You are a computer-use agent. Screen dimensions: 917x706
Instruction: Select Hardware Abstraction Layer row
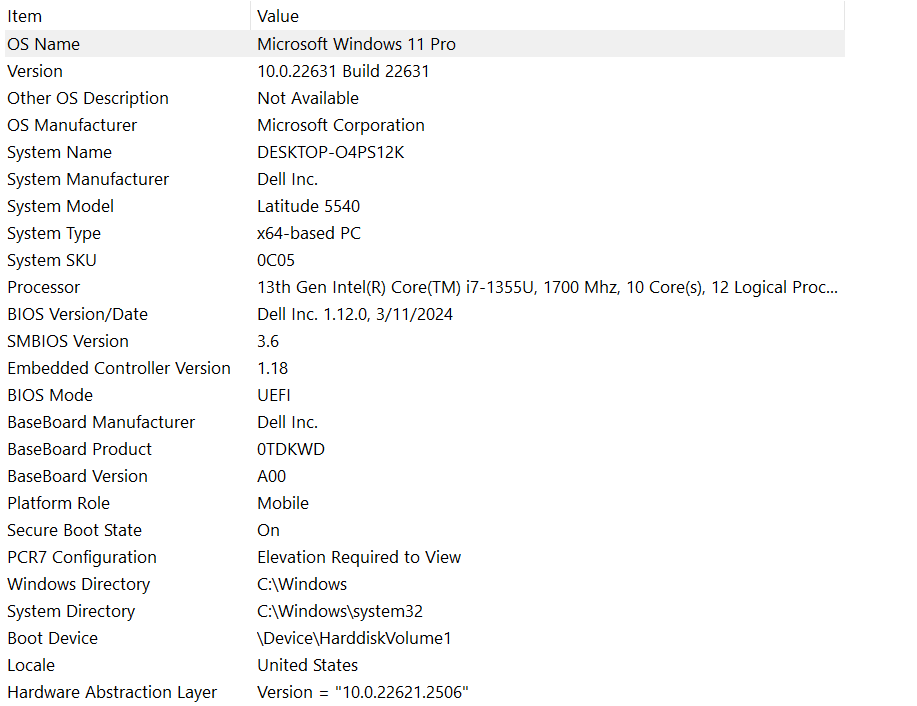coord(112,692)
